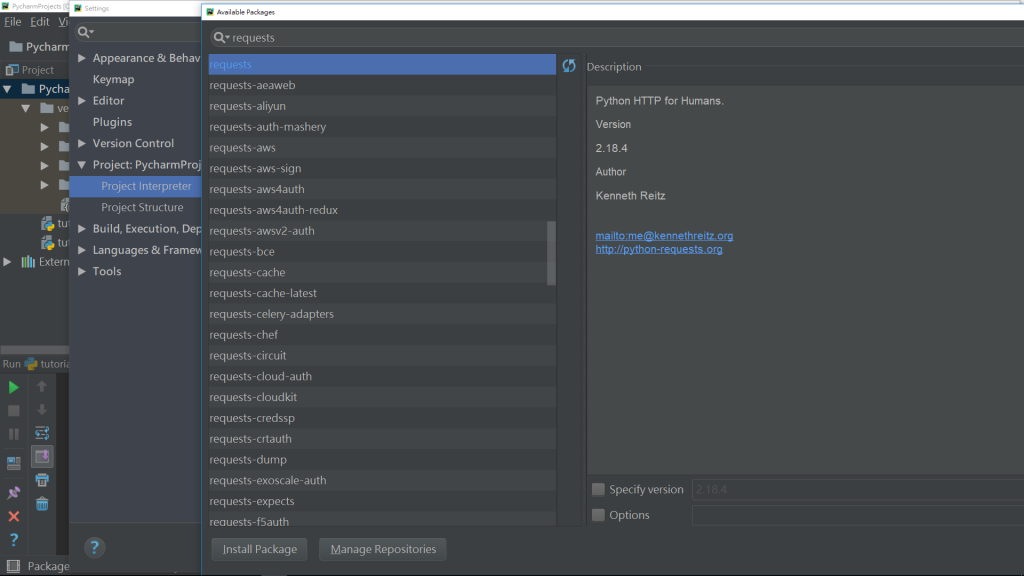Select the requests-credssp package
Image resolution: width=1024 pixels, height=576 pixels.
pyautogui.click(x=382, y=418)
